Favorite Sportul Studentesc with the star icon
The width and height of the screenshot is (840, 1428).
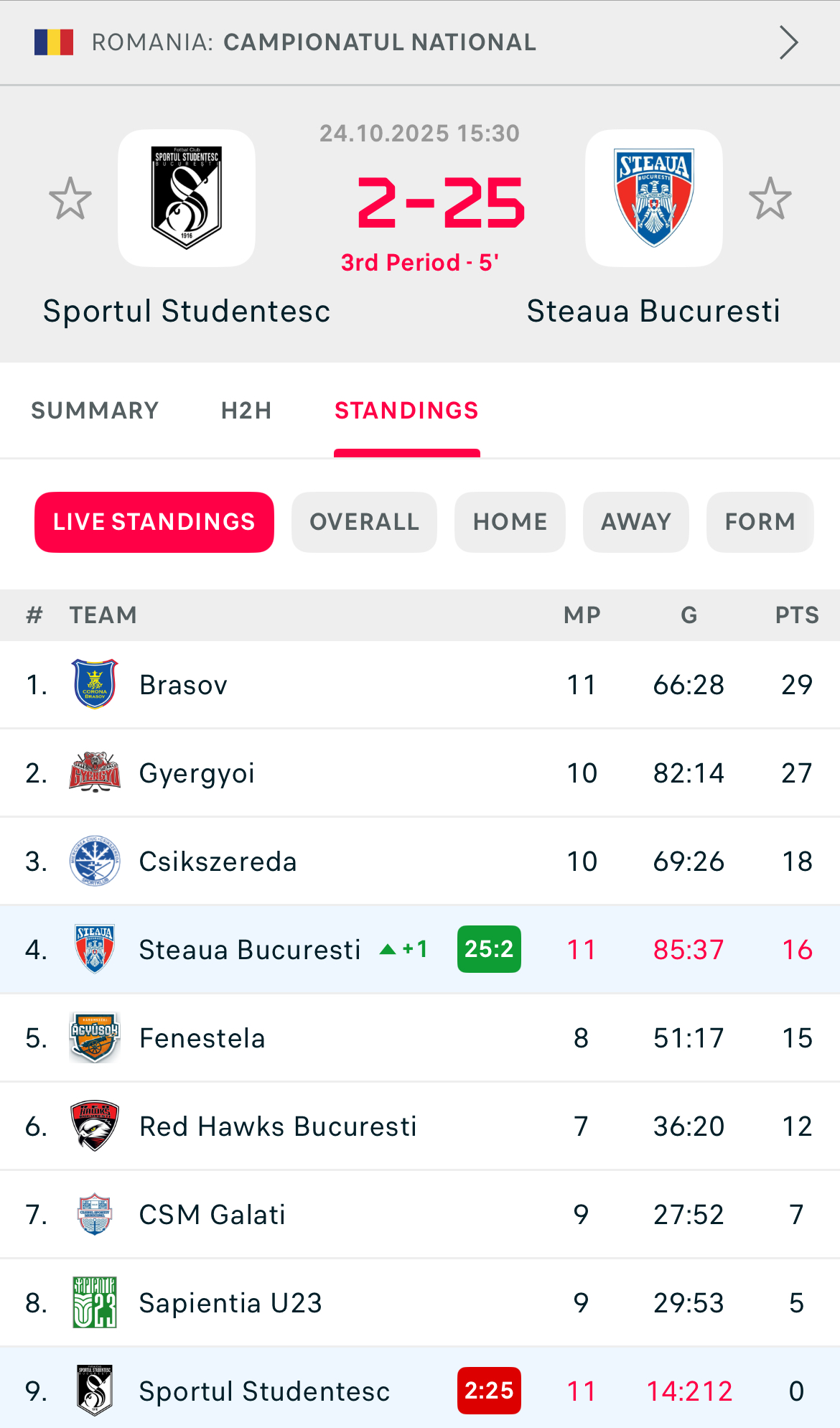(x=70, y=199)
